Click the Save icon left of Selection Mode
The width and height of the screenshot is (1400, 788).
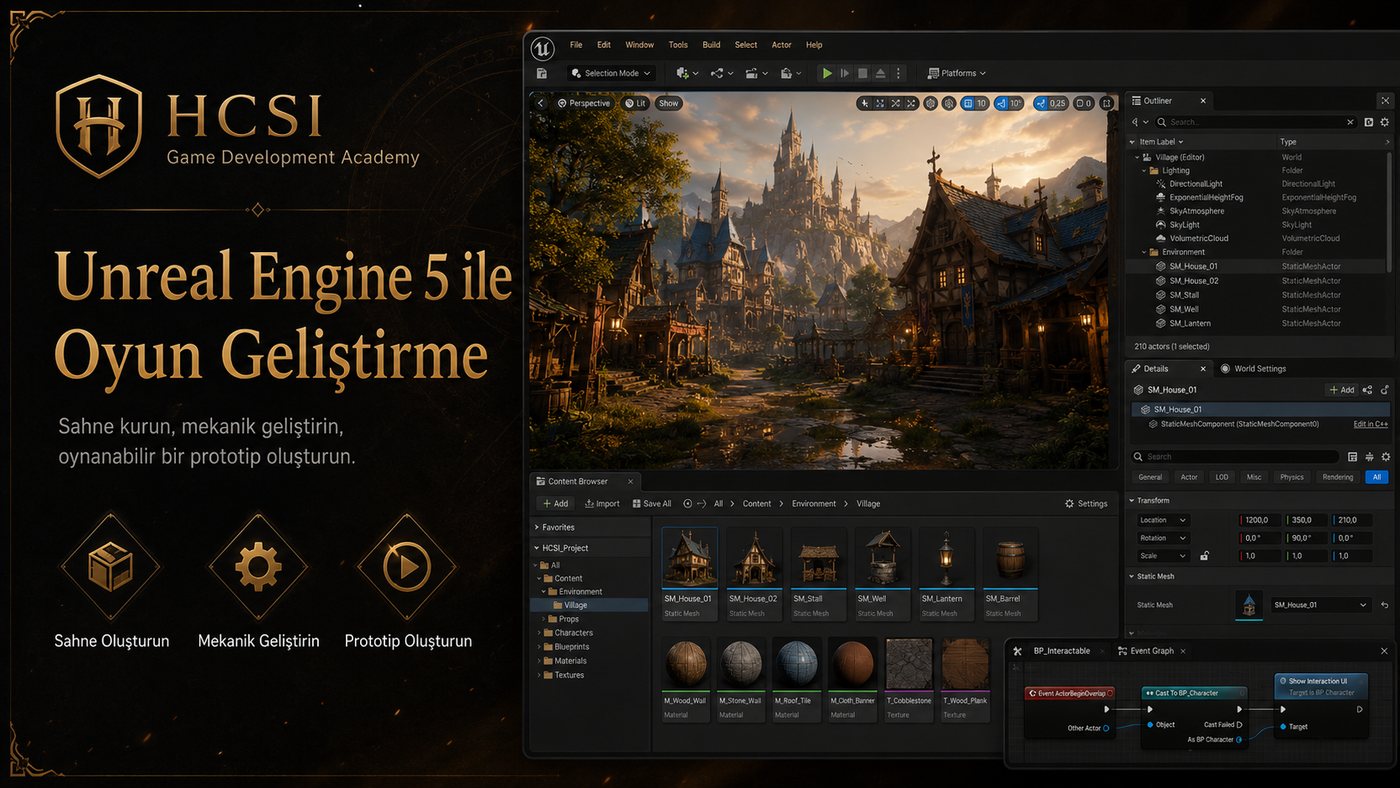pos(542,73)
